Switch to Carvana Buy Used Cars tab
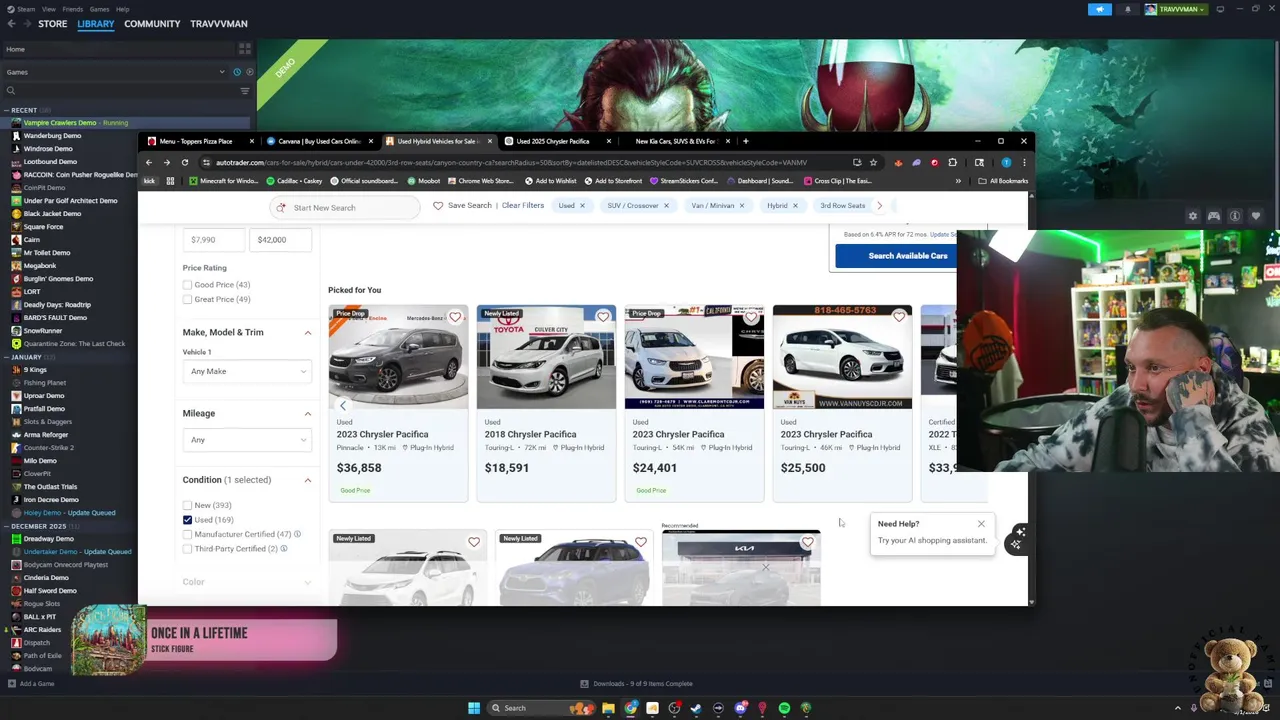 point(319,141)
